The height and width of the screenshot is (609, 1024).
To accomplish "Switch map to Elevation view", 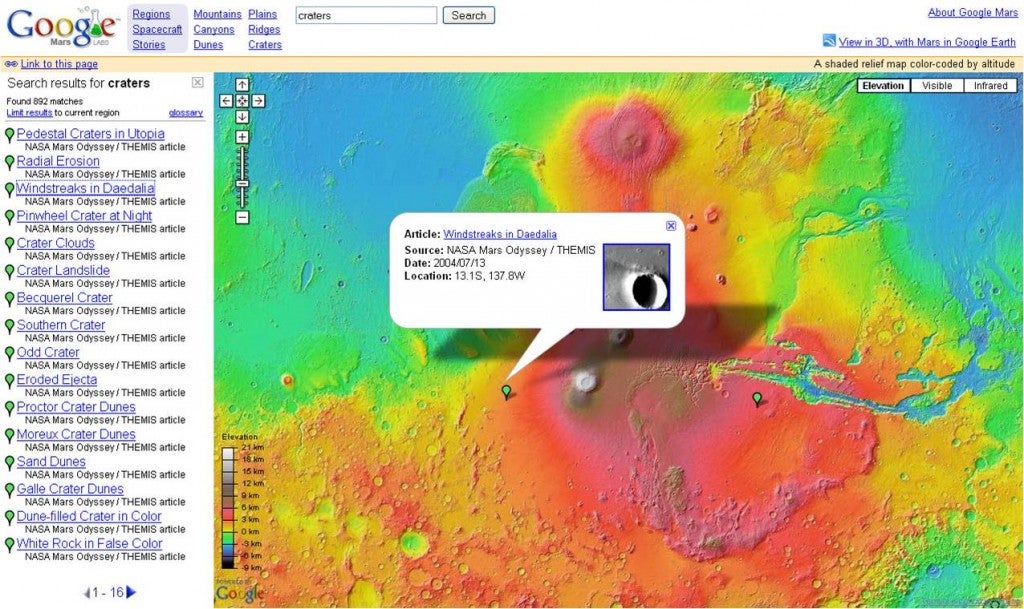I will (x=883, y=86).
